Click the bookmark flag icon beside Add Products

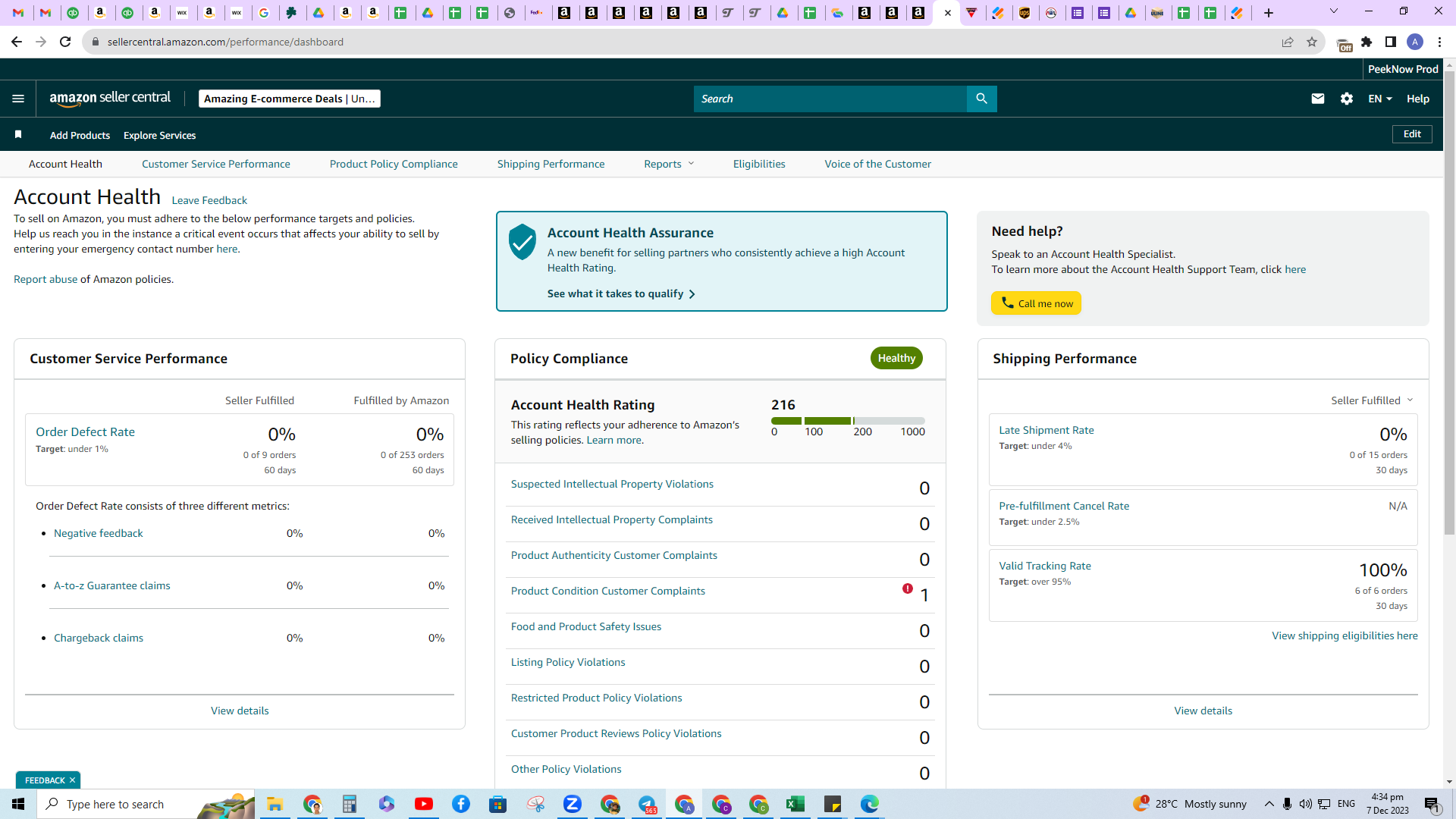[18, 134]
